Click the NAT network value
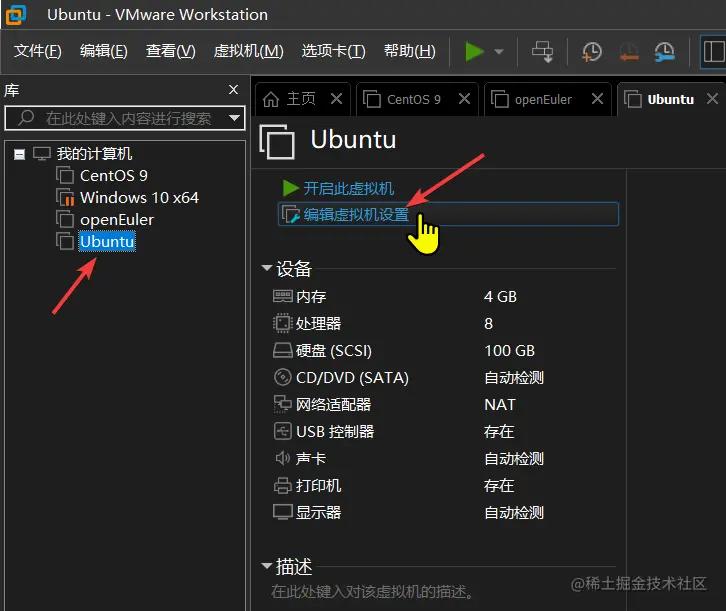Viewport: 726px width, 611px height. tap(500, 405)
